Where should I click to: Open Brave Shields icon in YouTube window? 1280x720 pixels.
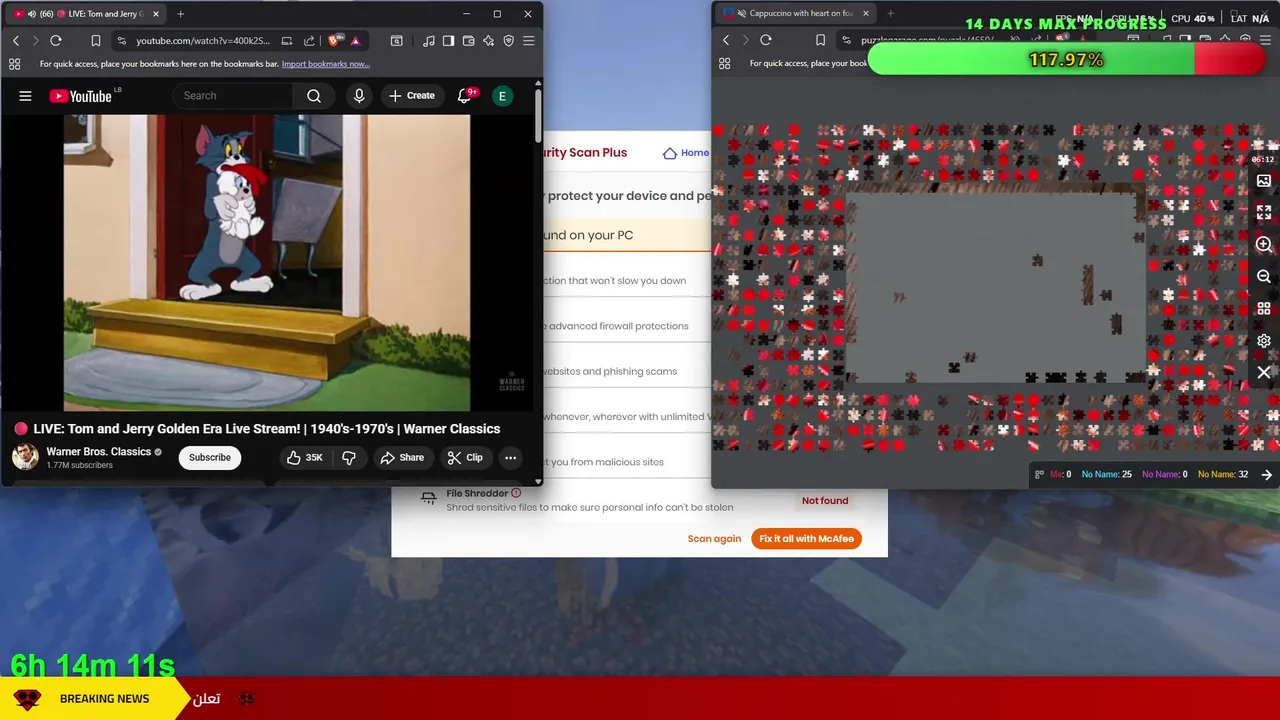click(x=335, y=41)
